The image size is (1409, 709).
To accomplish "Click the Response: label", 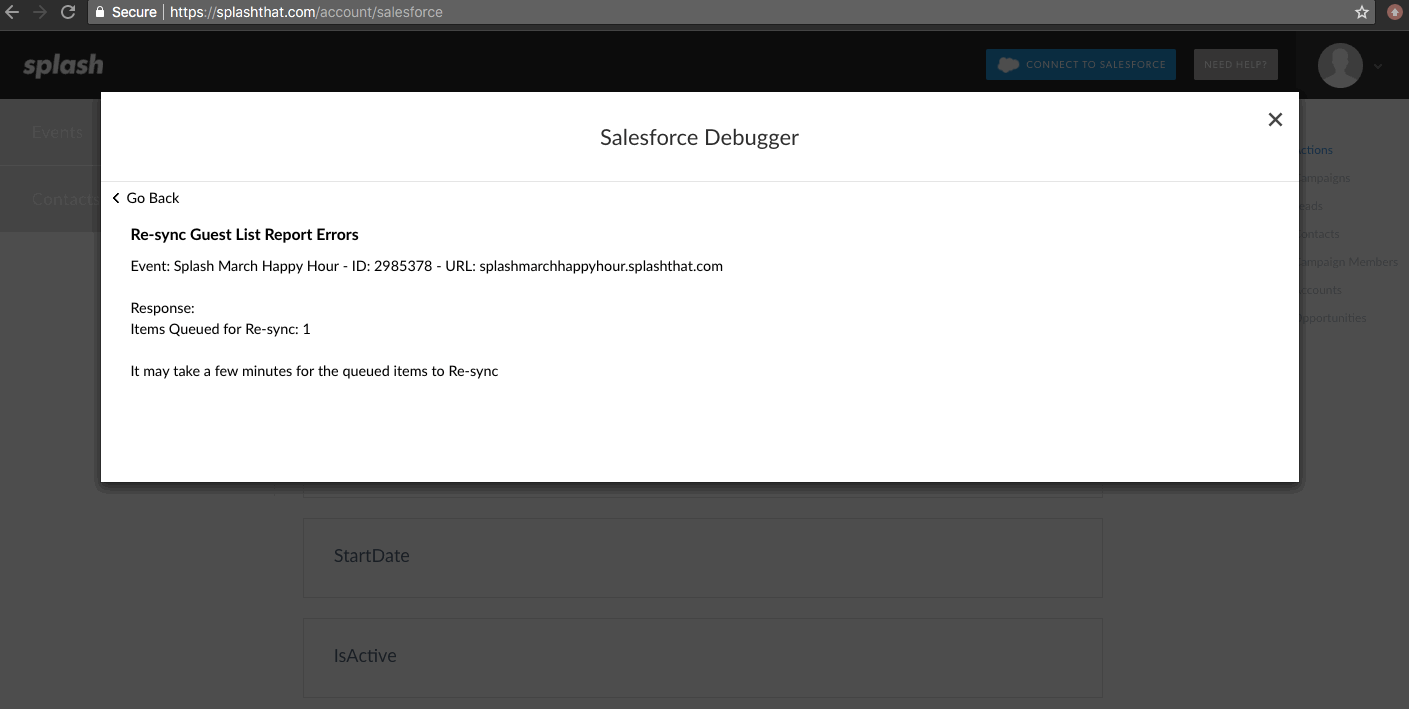I will coord(163,309).
